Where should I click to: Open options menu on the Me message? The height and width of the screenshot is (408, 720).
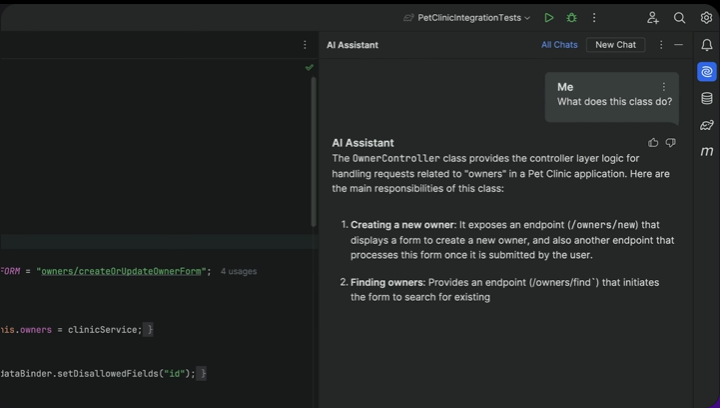coord(664,87)
